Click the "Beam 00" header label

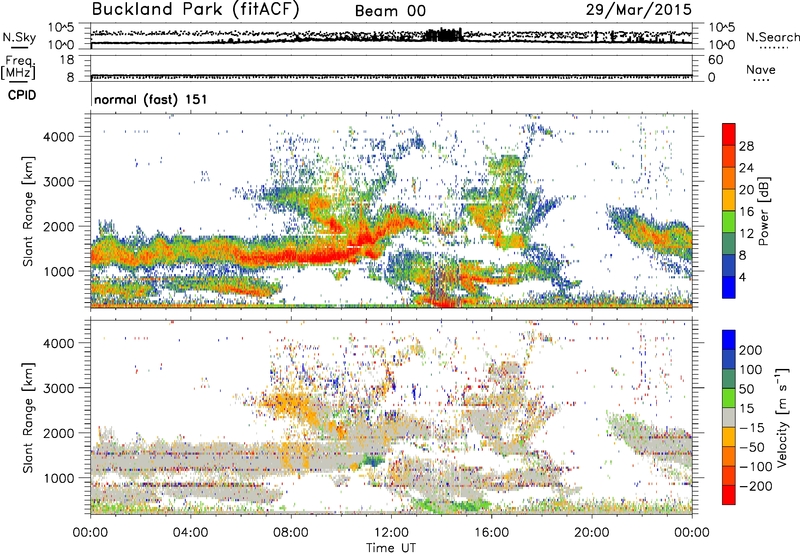(390, 11)
